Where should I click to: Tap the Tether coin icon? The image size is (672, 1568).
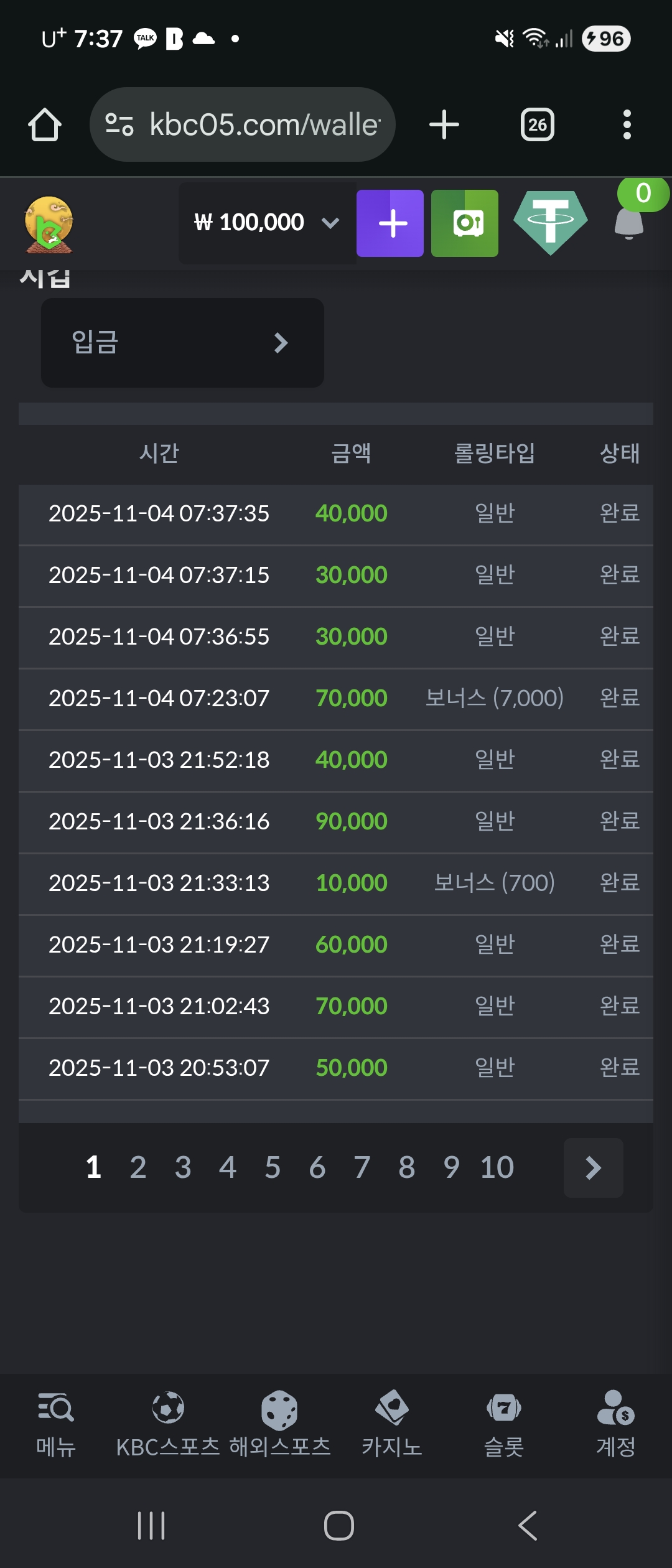[551, 222]
